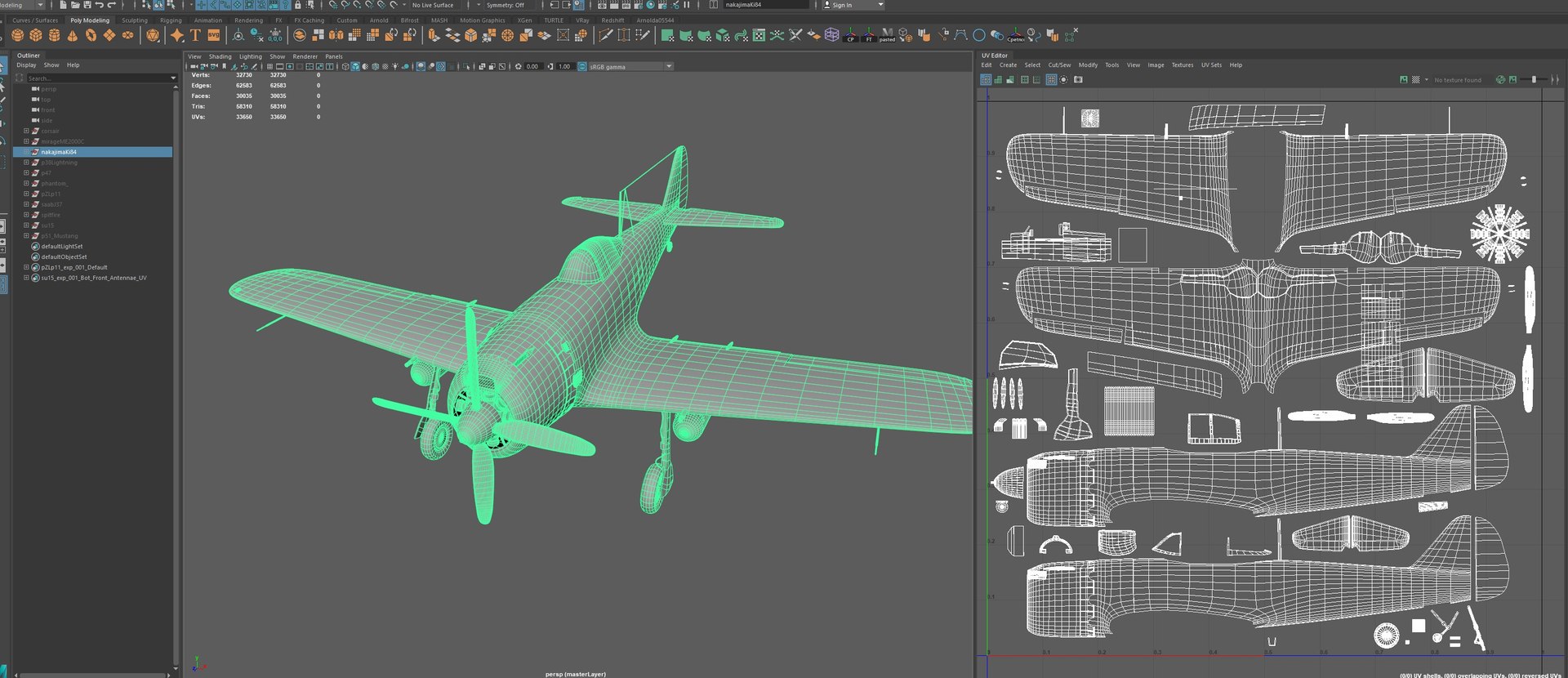Click the shelf icon labeled pasted
The height and width of the screenshot is (678, 1568).
(887, 35)
